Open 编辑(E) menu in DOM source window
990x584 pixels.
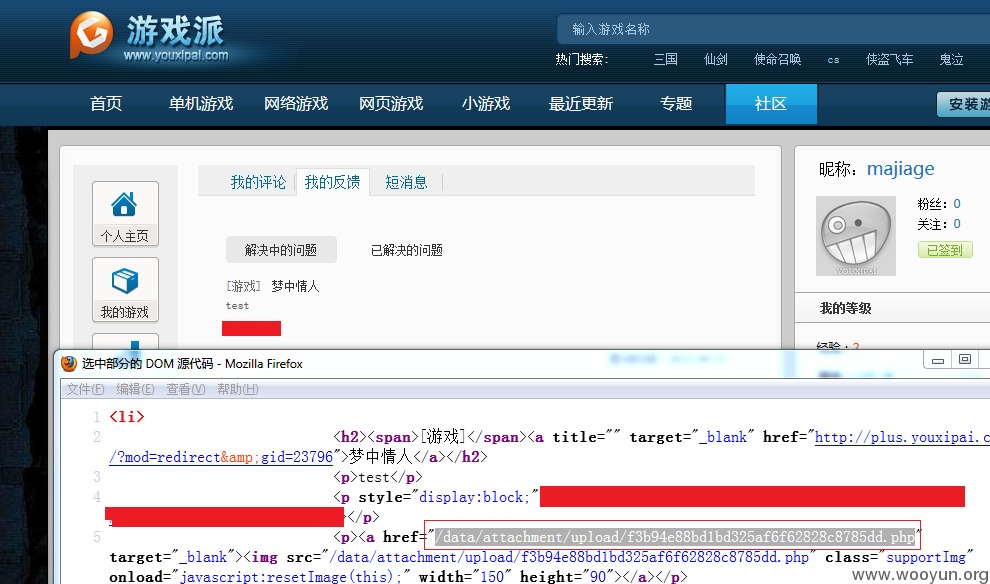point(135,390)
